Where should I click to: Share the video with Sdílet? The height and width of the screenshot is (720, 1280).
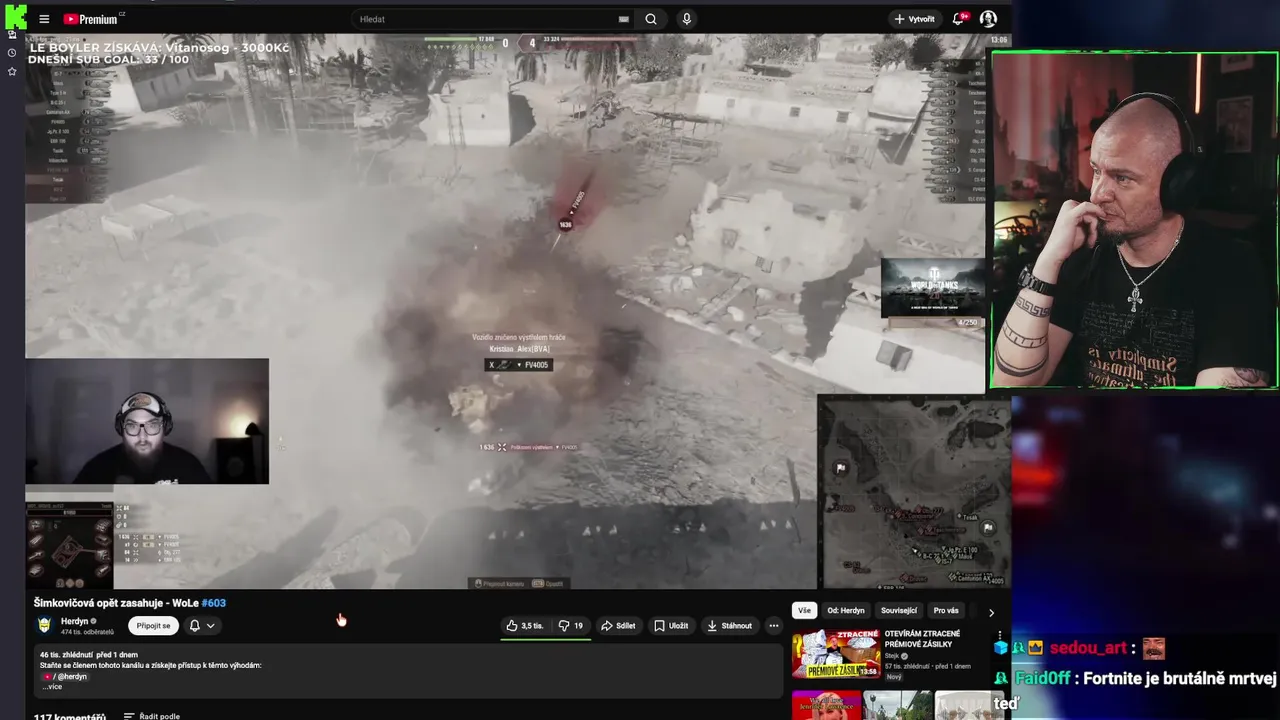tap(618, 626)
